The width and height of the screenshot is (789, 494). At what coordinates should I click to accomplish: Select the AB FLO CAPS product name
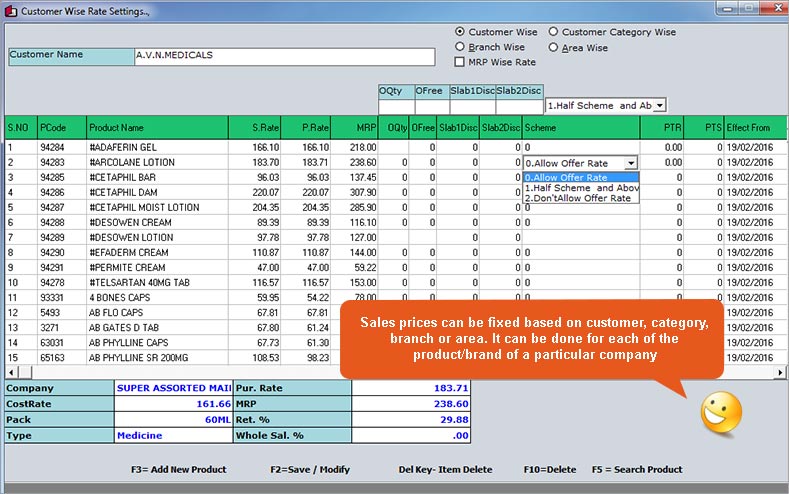[x=116, y=313]
